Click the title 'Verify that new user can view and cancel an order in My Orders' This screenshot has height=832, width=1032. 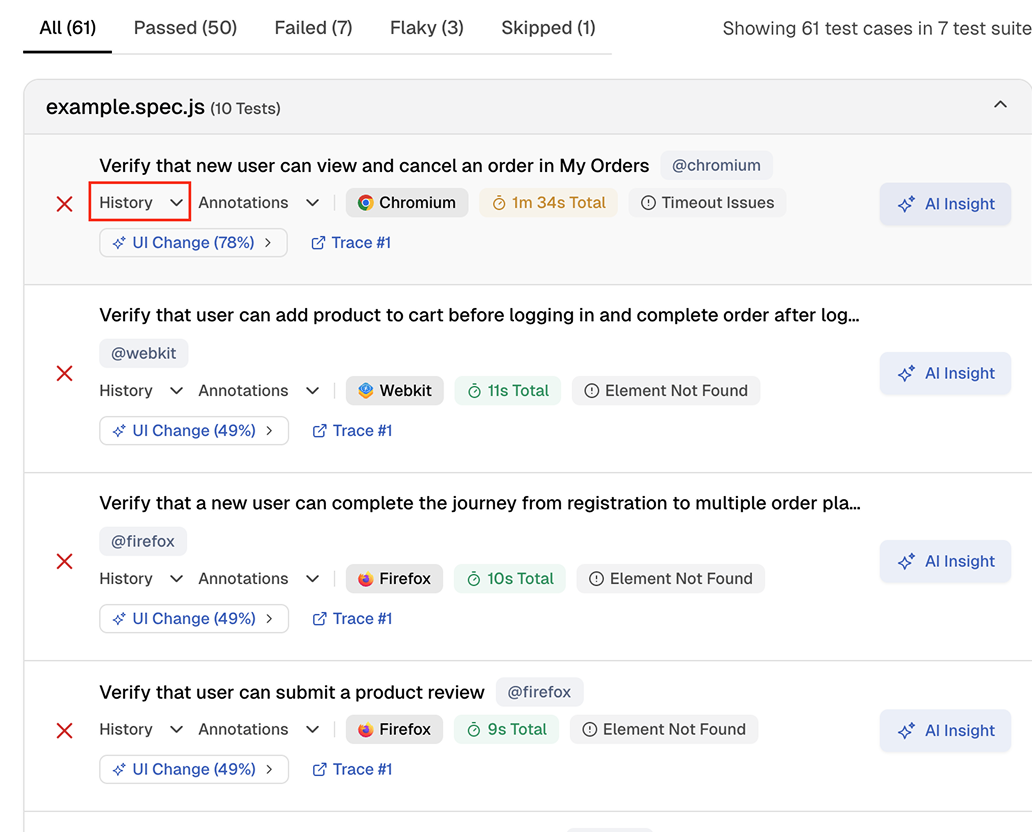pos(374,165)
